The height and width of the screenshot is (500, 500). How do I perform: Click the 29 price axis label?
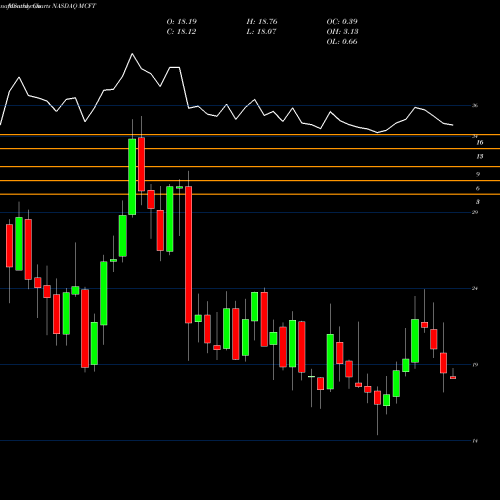click(x=475, y=212)
